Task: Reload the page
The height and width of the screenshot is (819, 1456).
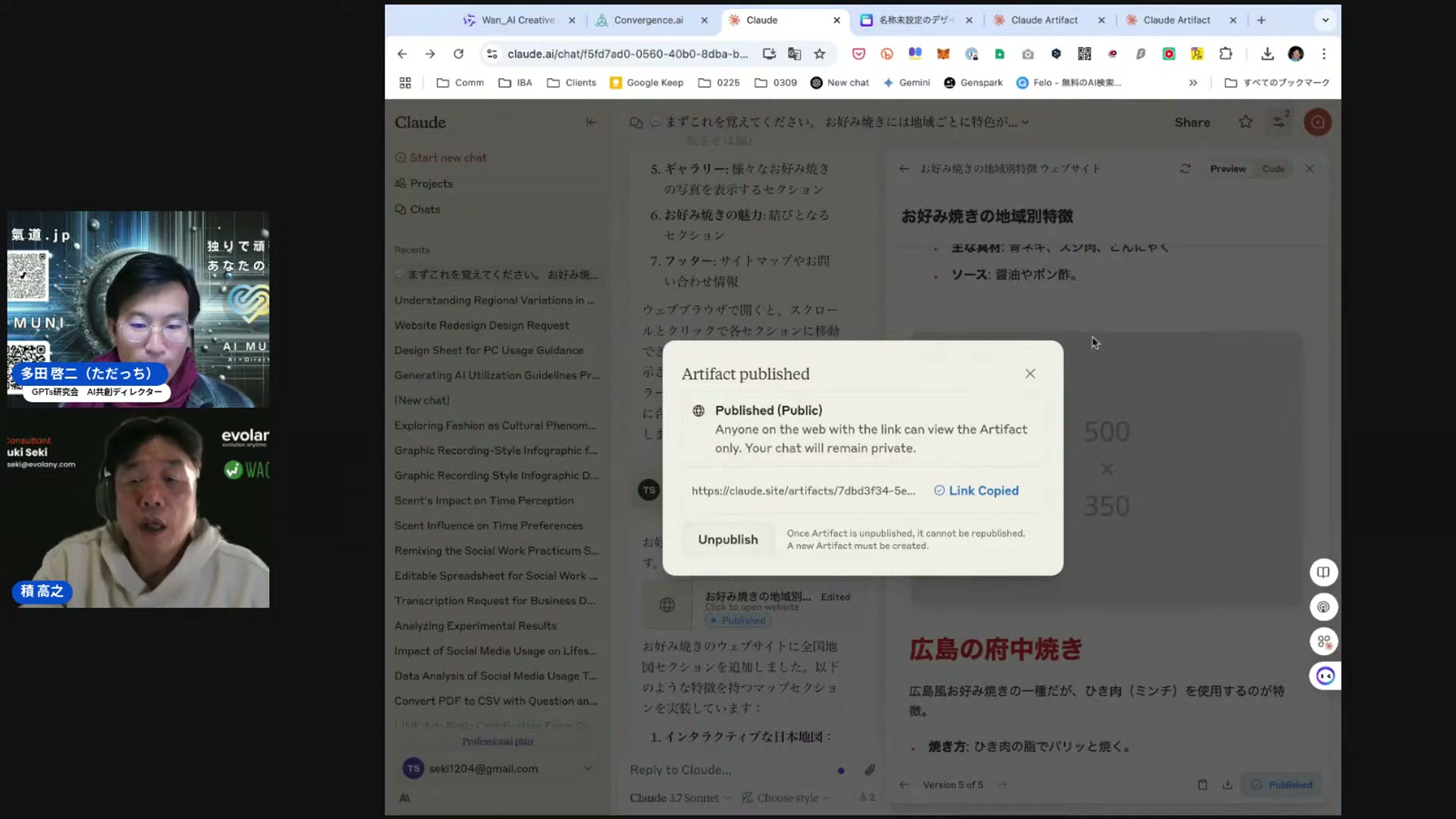Action: [458, 54]
